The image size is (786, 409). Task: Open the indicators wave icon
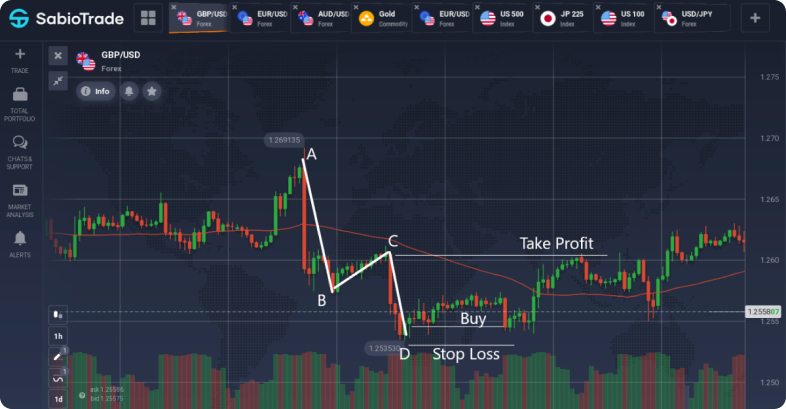[x=58, y=378]
